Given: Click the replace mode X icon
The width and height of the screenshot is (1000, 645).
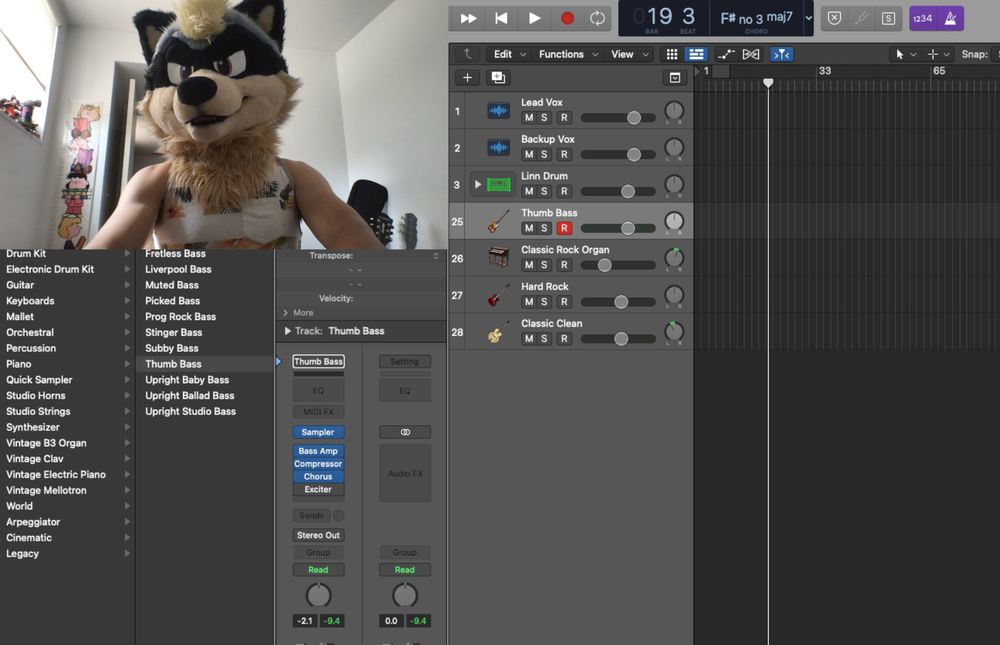Looking at the screenshot, I should point(834,19).
